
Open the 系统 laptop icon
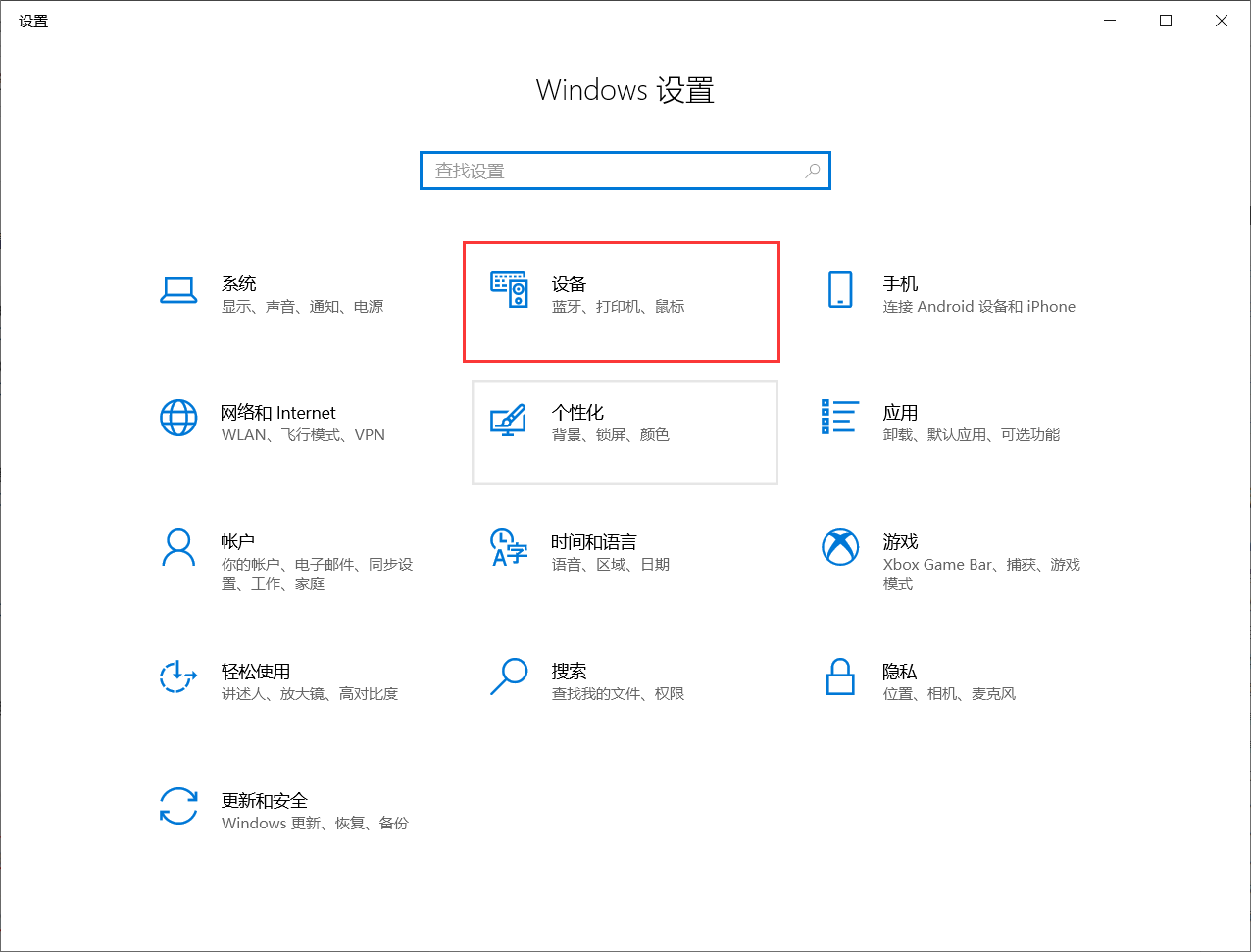tap(178, 290)
